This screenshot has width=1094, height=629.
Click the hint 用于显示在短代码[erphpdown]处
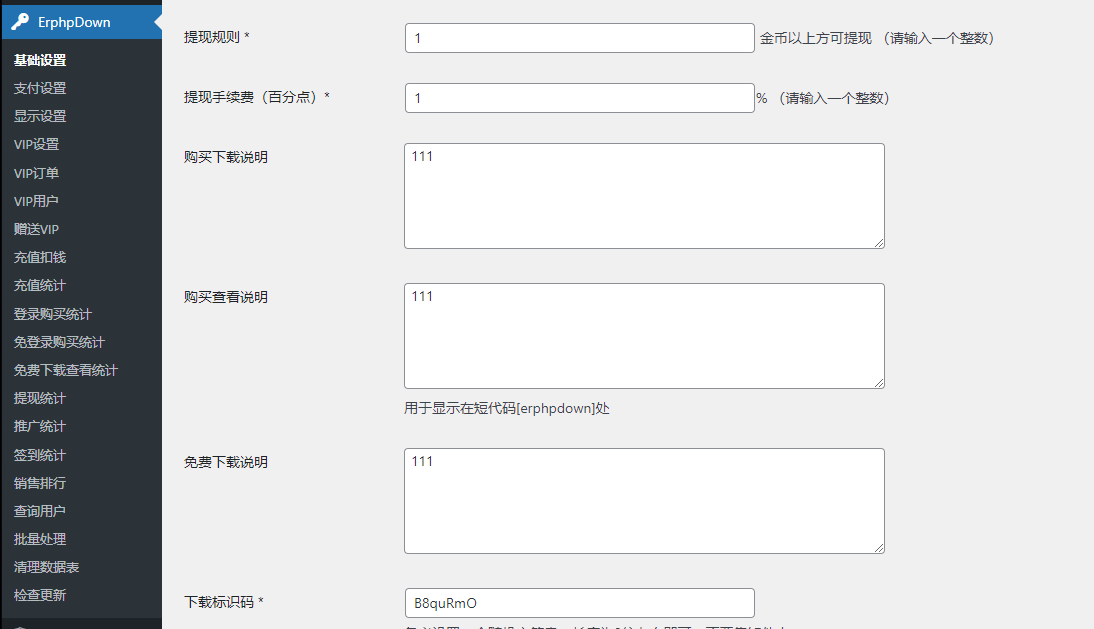[x=507, y=408]
